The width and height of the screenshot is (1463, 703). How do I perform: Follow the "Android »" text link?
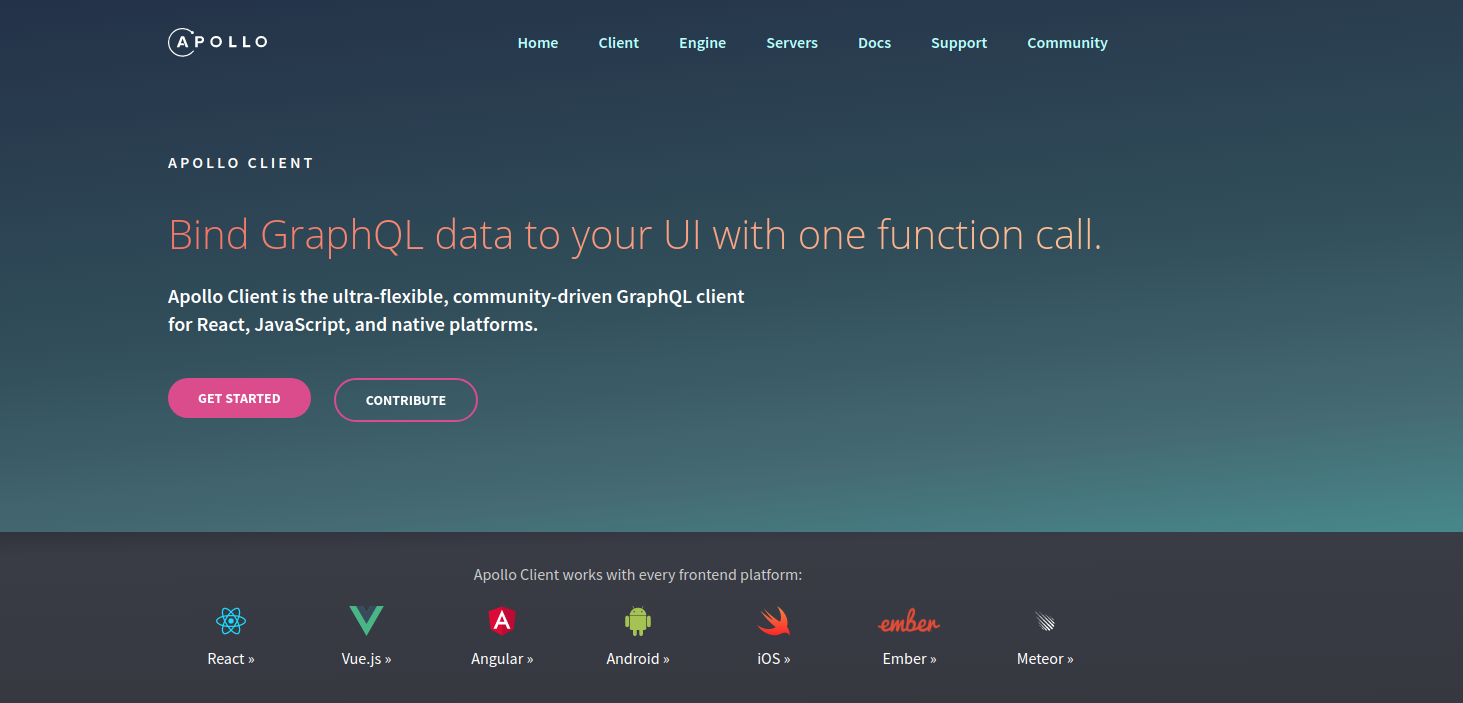638,659
